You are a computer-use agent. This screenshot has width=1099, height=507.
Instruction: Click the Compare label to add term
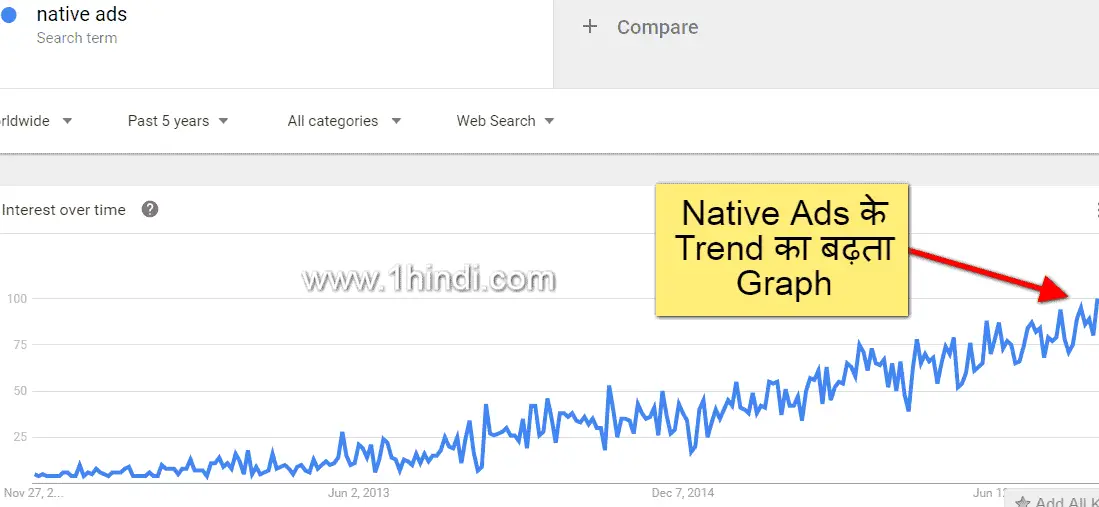coord(657,27)
